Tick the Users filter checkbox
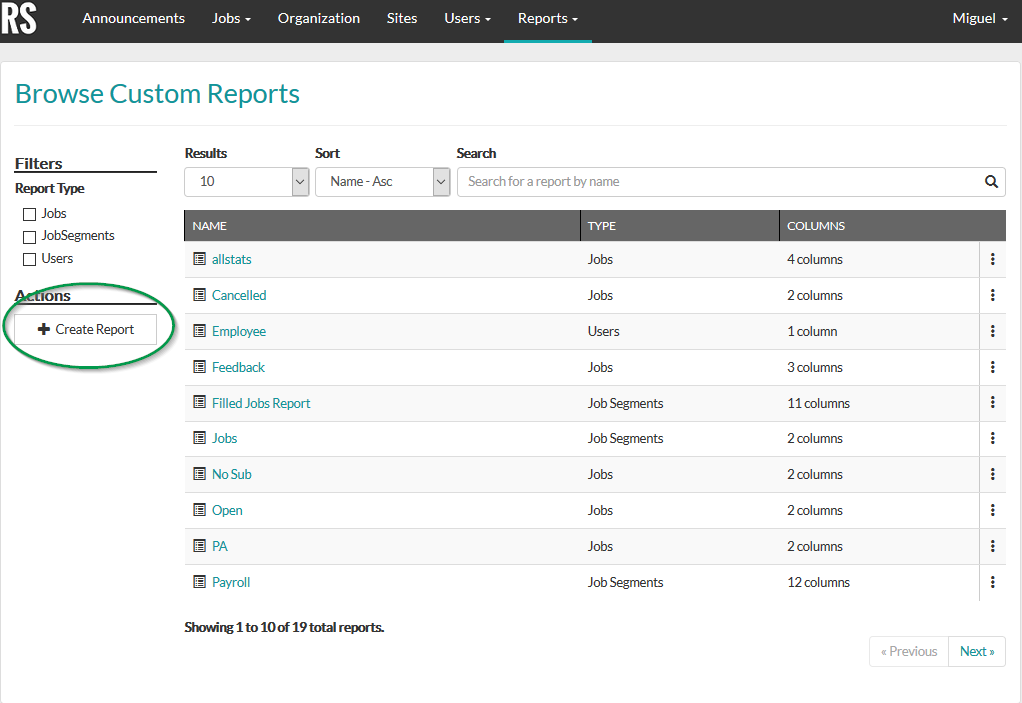This screenshot has height=703, width=1022. pyautogui.click(x=29, y=258)
